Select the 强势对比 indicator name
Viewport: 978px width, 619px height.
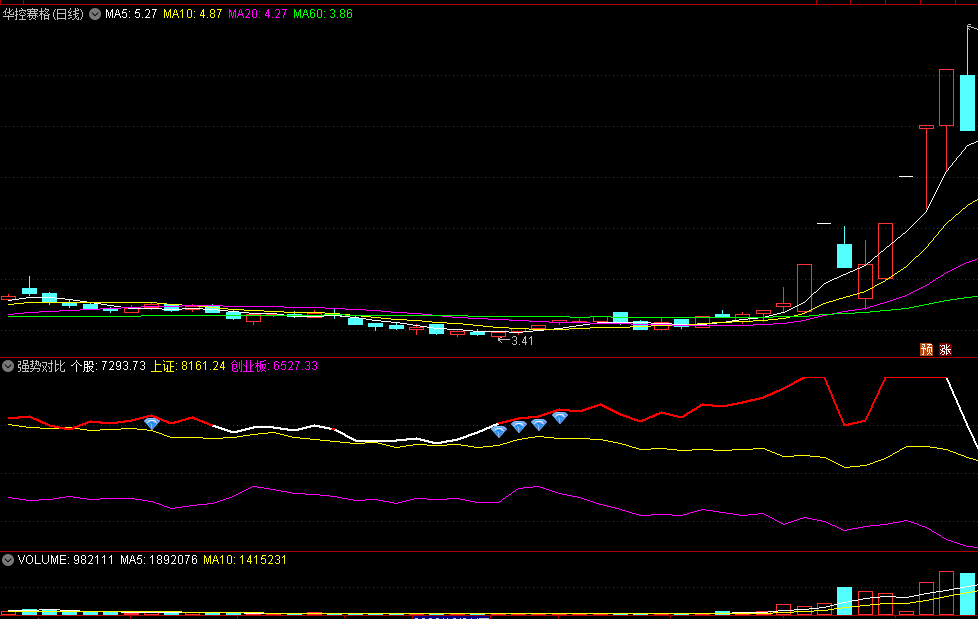tap(41, 366)
